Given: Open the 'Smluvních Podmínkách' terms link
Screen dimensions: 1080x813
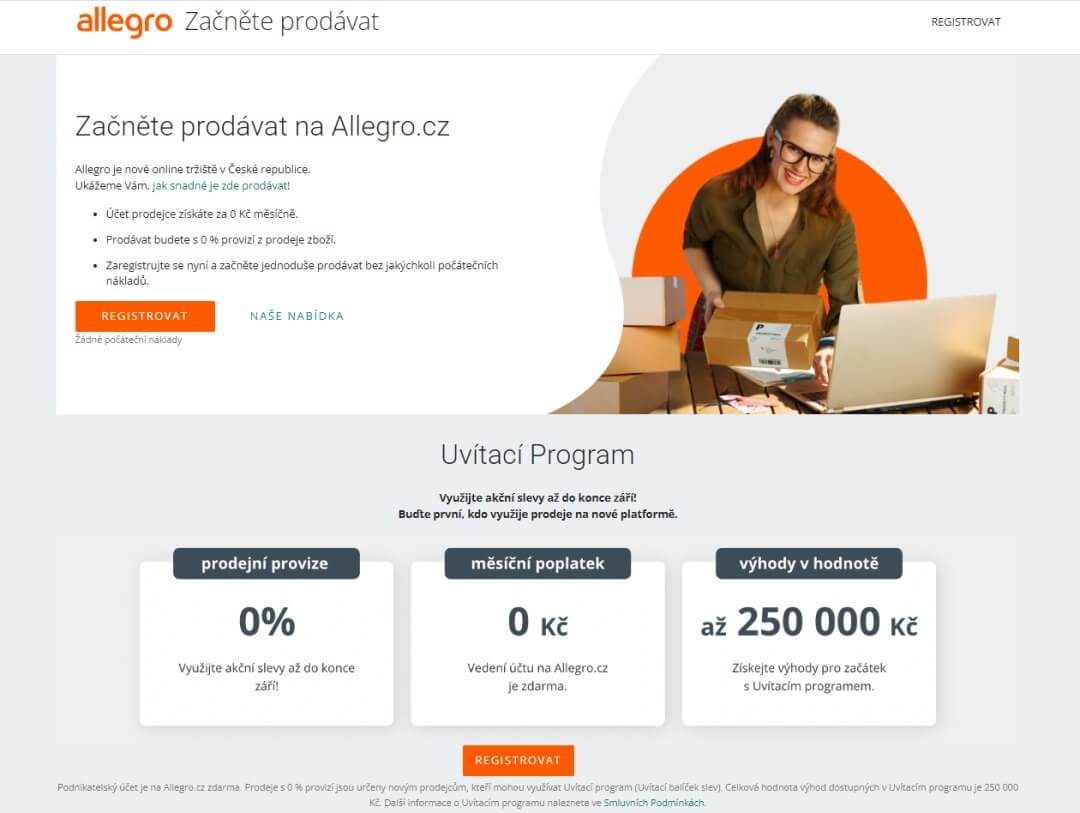Looking at the screenshot, I should point(654,803).
